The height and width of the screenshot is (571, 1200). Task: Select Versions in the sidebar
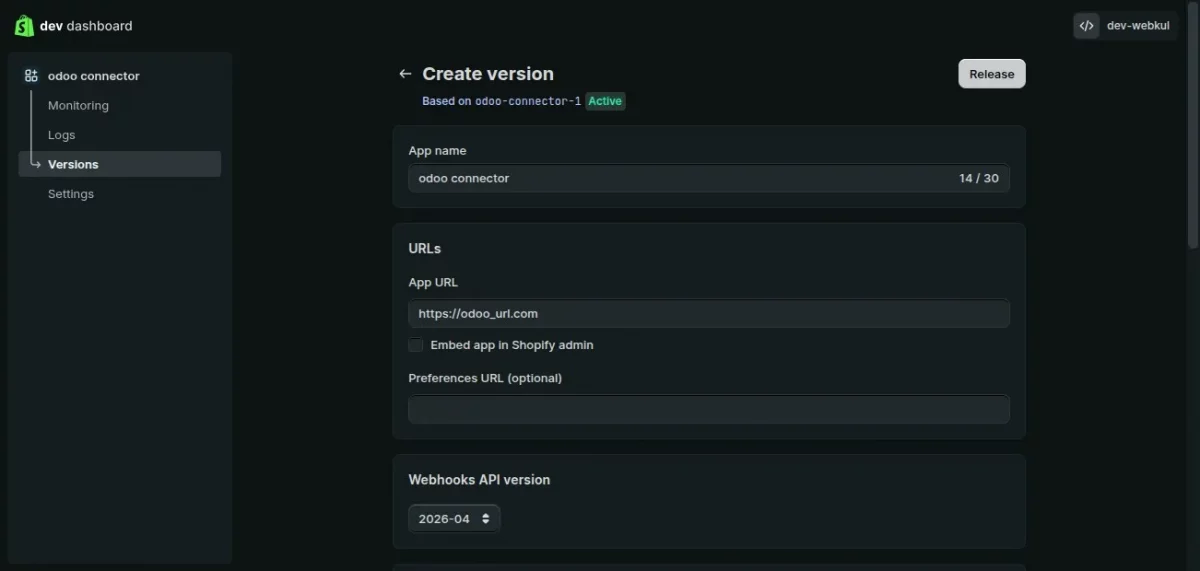(x=120, y=164)
